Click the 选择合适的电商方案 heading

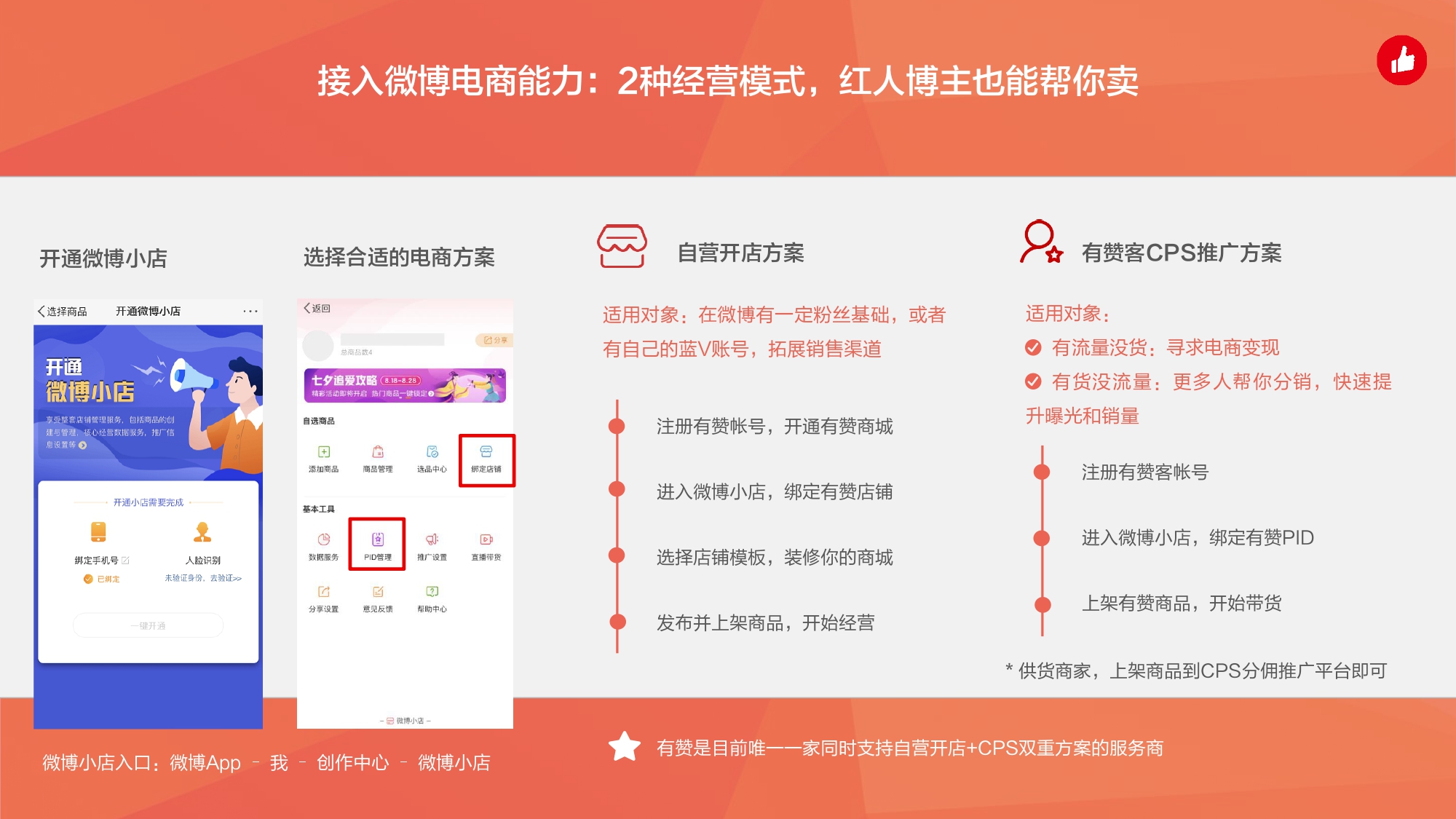(399, 257)
